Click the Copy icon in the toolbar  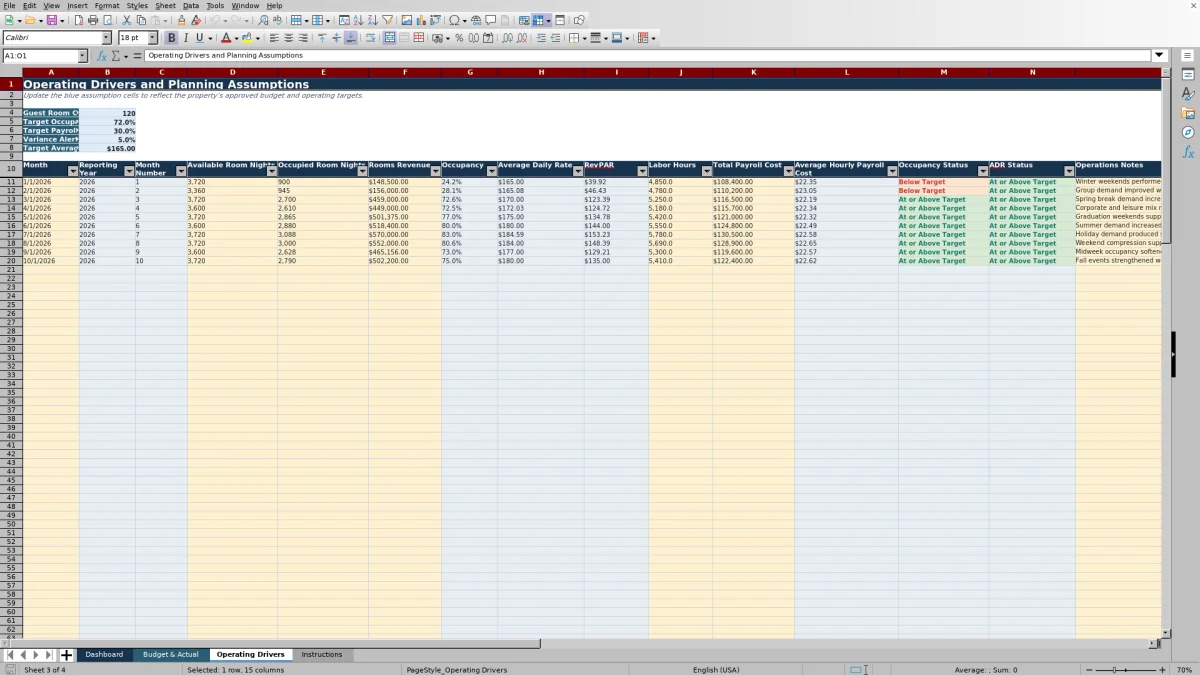[x=141, y=20]
